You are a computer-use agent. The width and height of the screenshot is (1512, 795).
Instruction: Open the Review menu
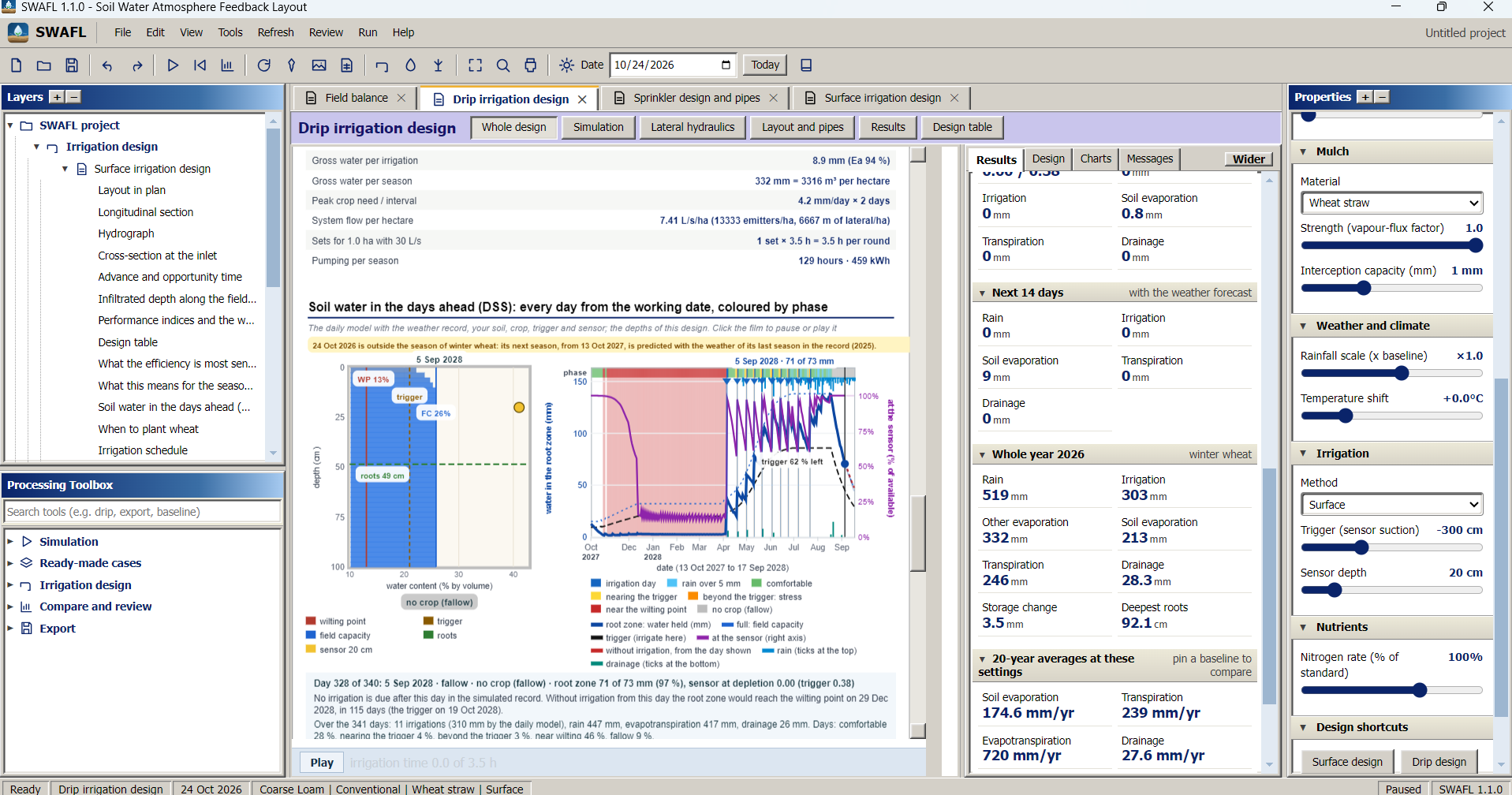326,32
